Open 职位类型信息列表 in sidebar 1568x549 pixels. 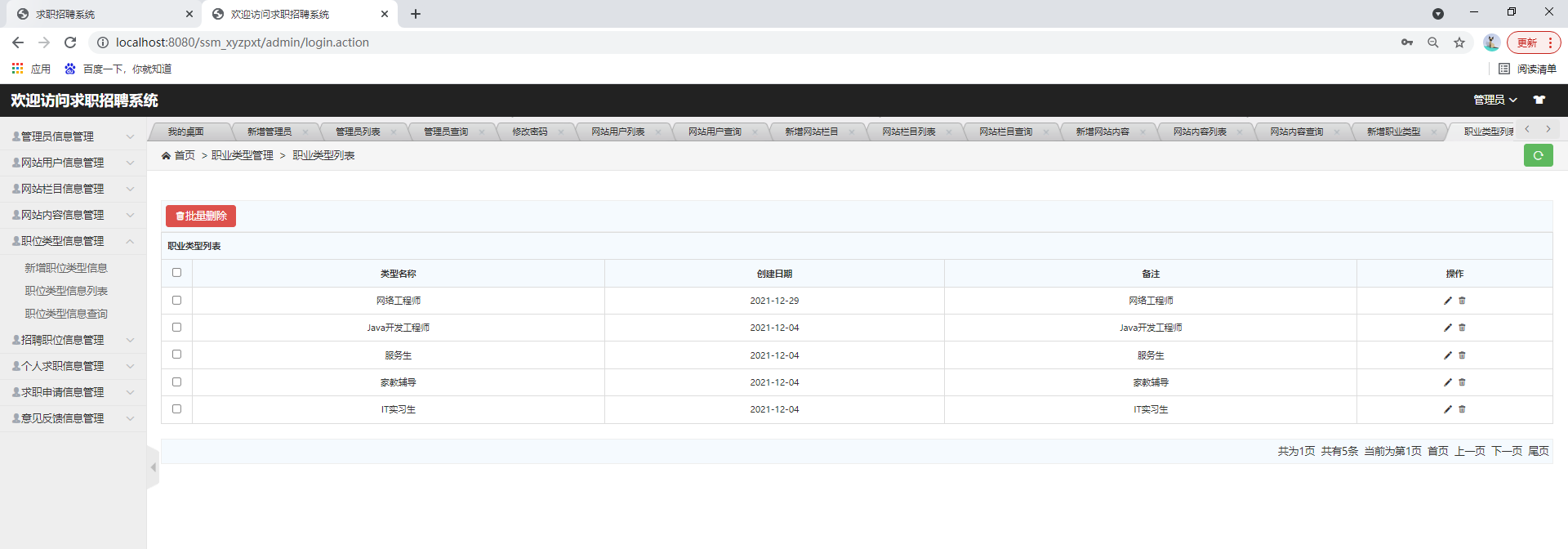tap(66, 291)
